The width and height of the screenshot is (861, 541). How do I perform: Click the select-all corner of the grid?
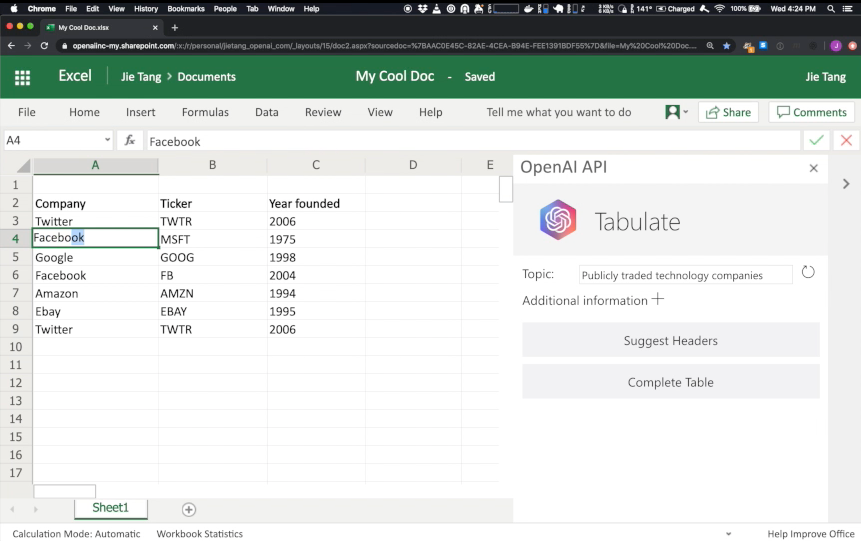(x=23, y=166)
